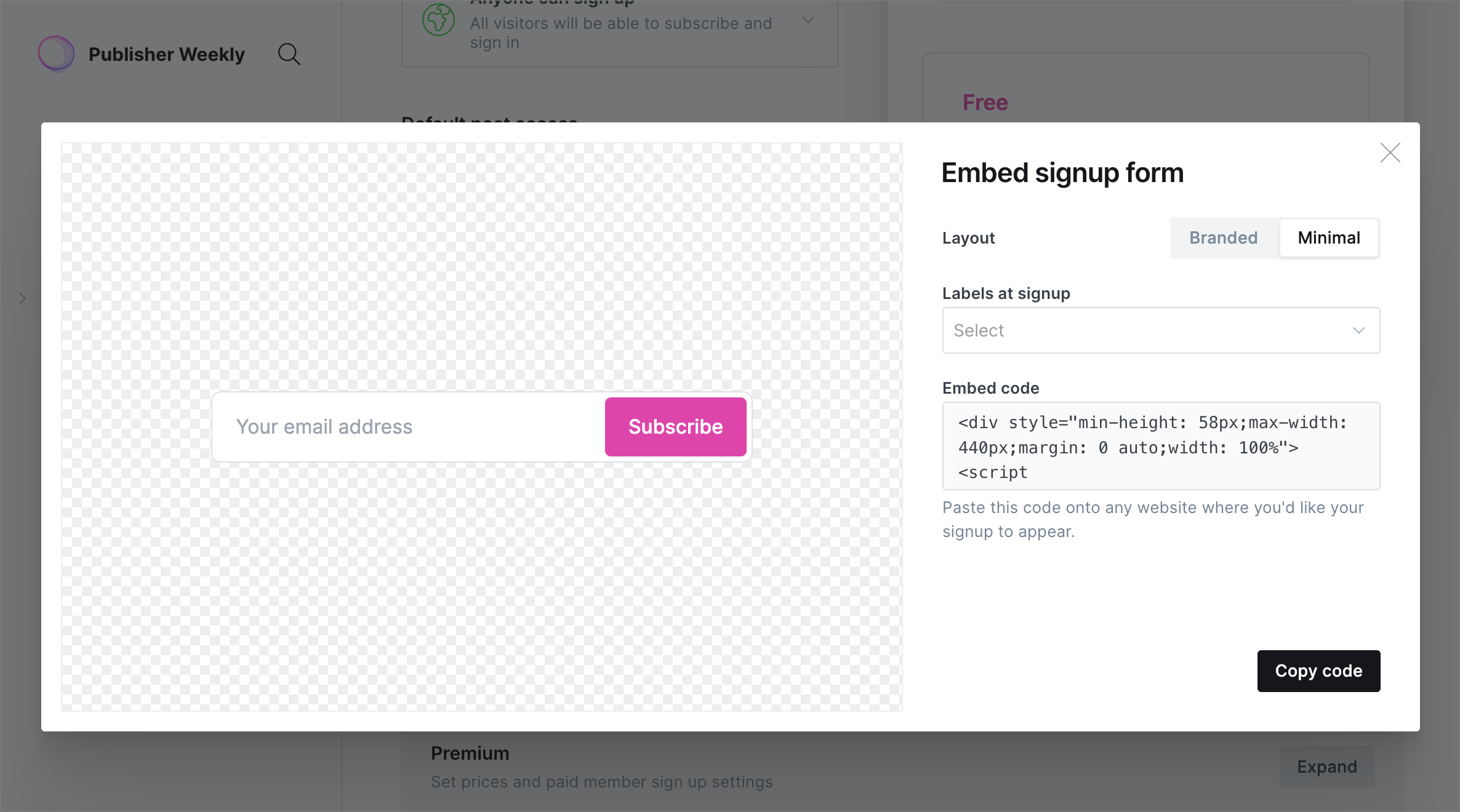The height and width of the screenshot is (812, 1460).
Task: Open the Labels at signup dropdown
Action: 1159,329
